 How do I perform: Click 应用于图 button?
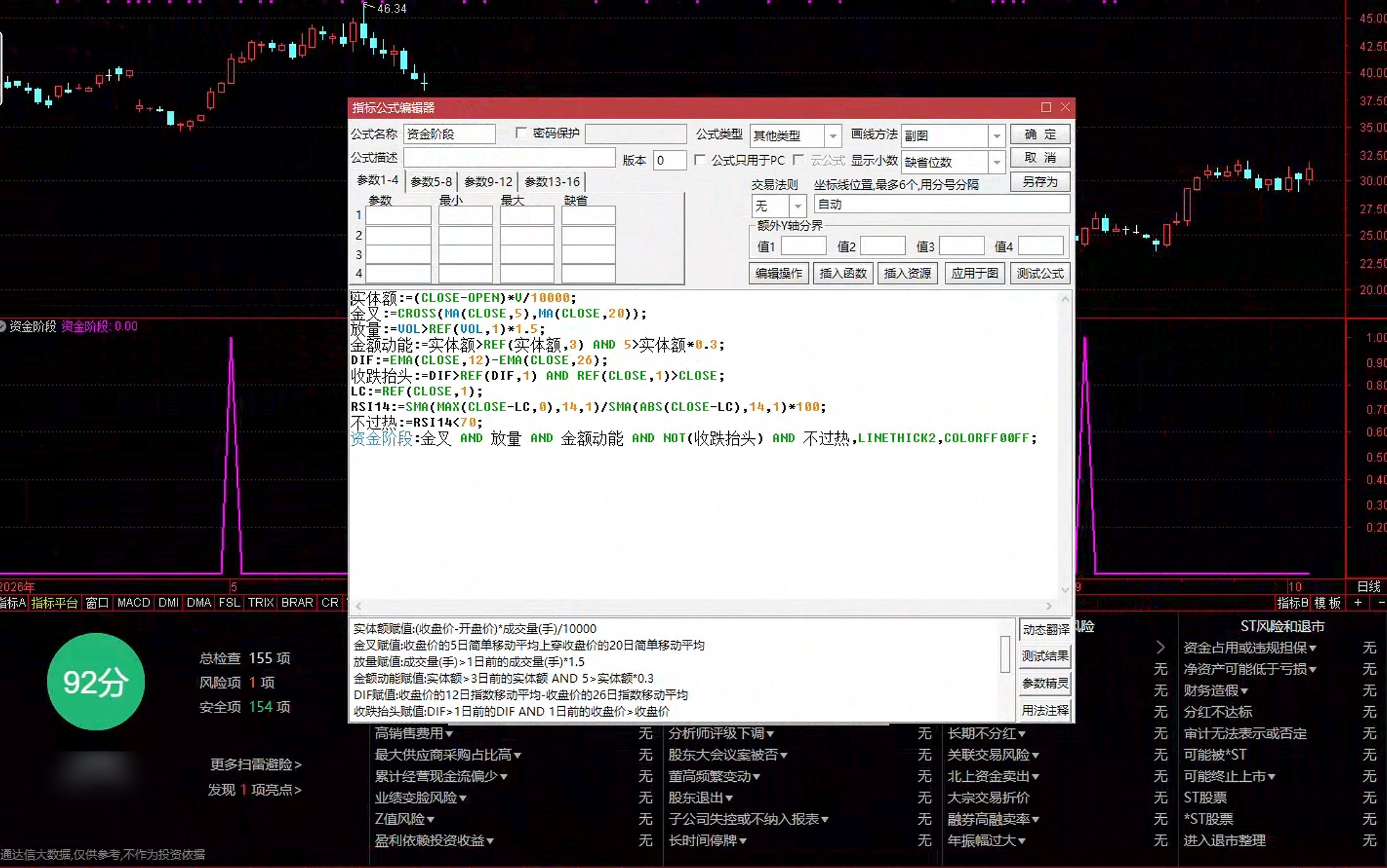[974, 273]
